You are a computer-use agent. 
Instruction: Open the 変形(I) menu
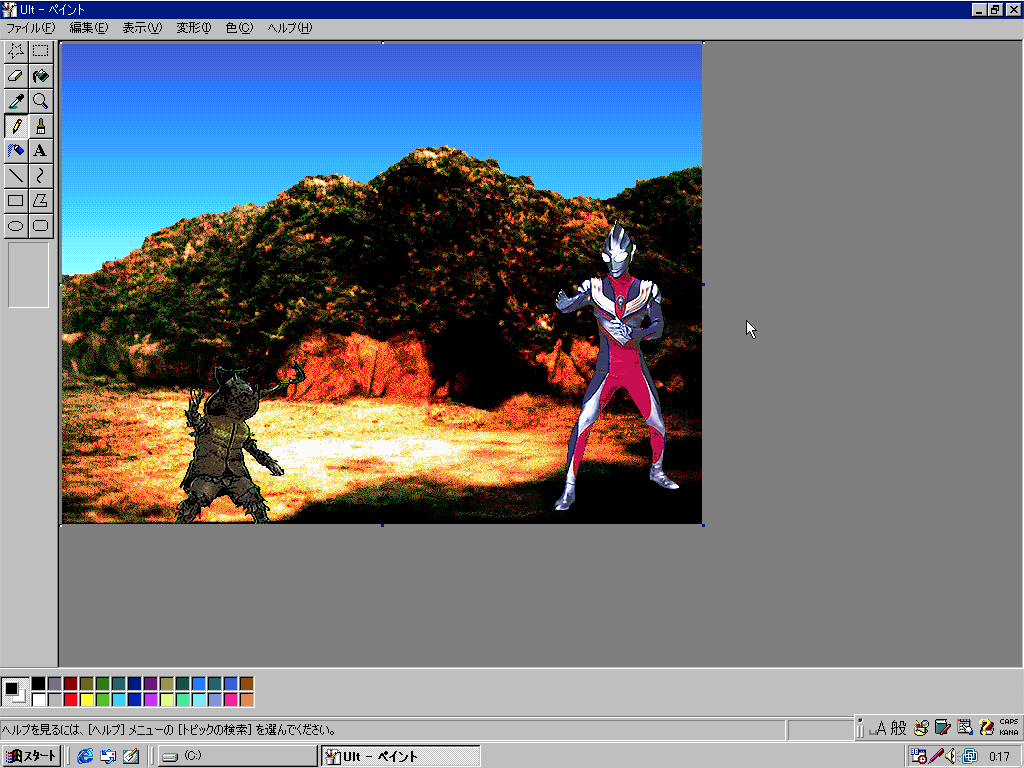[x=194, y=28]
